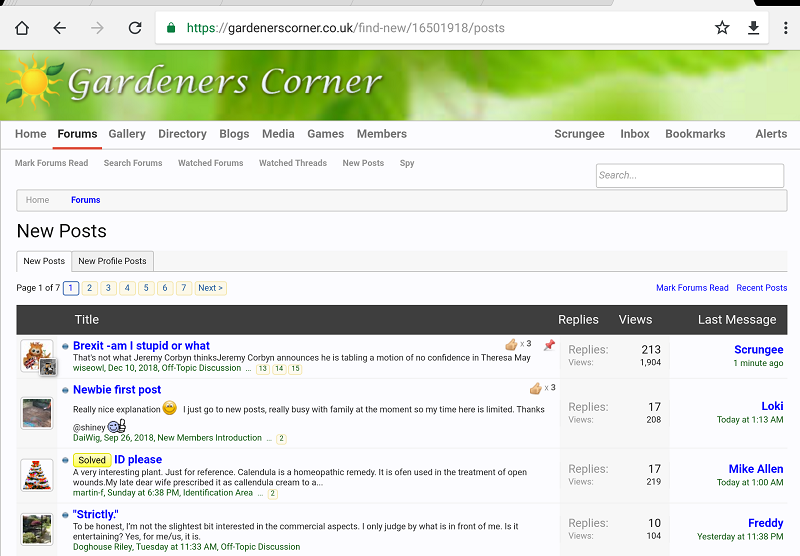Open the Alerts menu
This screenshot has height=556, width=800.
[x=771, y=134]
